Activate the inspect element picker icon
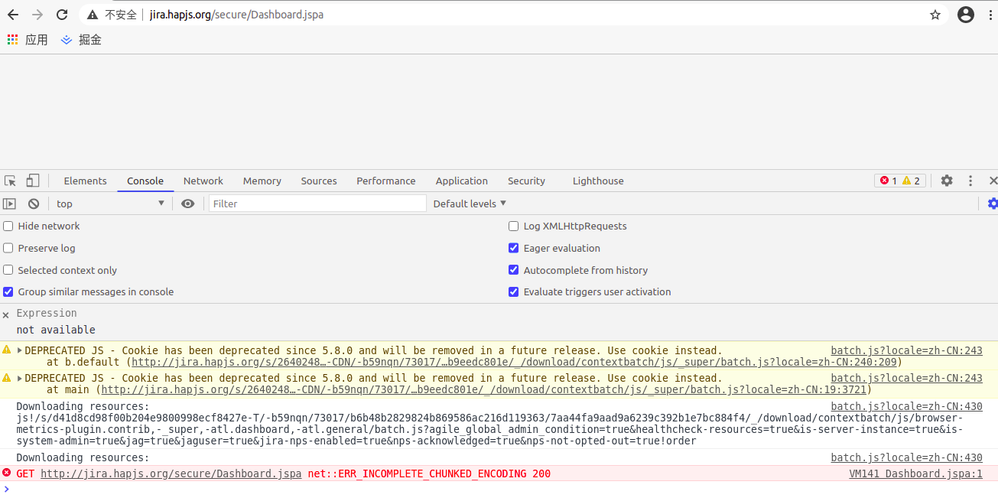 click(10, 181)
